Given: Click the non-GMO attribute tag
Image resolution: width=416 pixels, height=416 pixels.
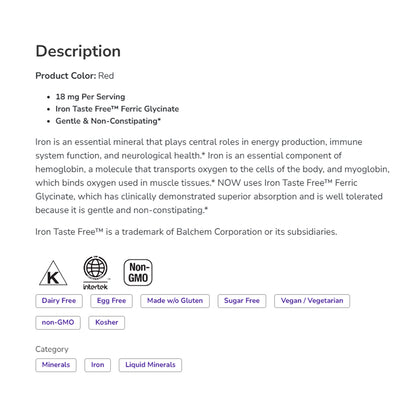Looking at the screenshot, I should pos(58,323).
